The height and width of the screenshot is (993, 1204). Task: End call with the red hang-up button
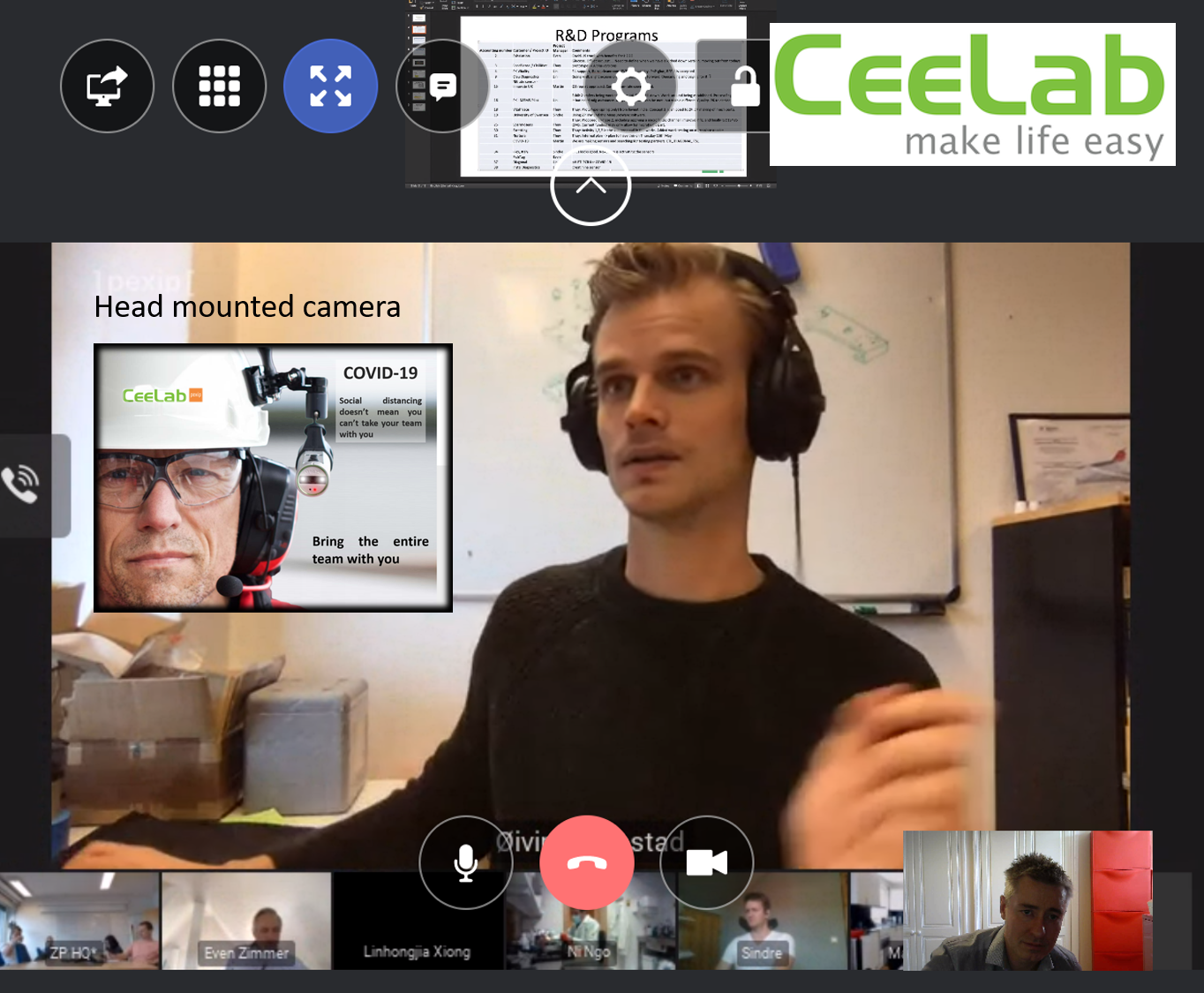click(x=587, y=862)
